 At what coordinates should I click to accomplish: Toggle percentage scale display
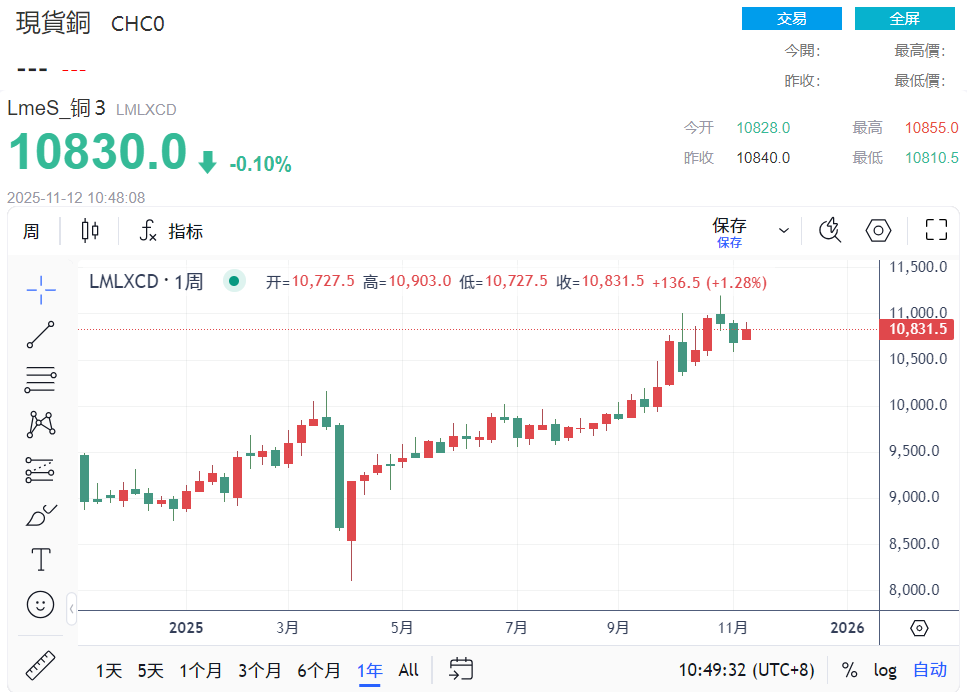pos(849,670)
